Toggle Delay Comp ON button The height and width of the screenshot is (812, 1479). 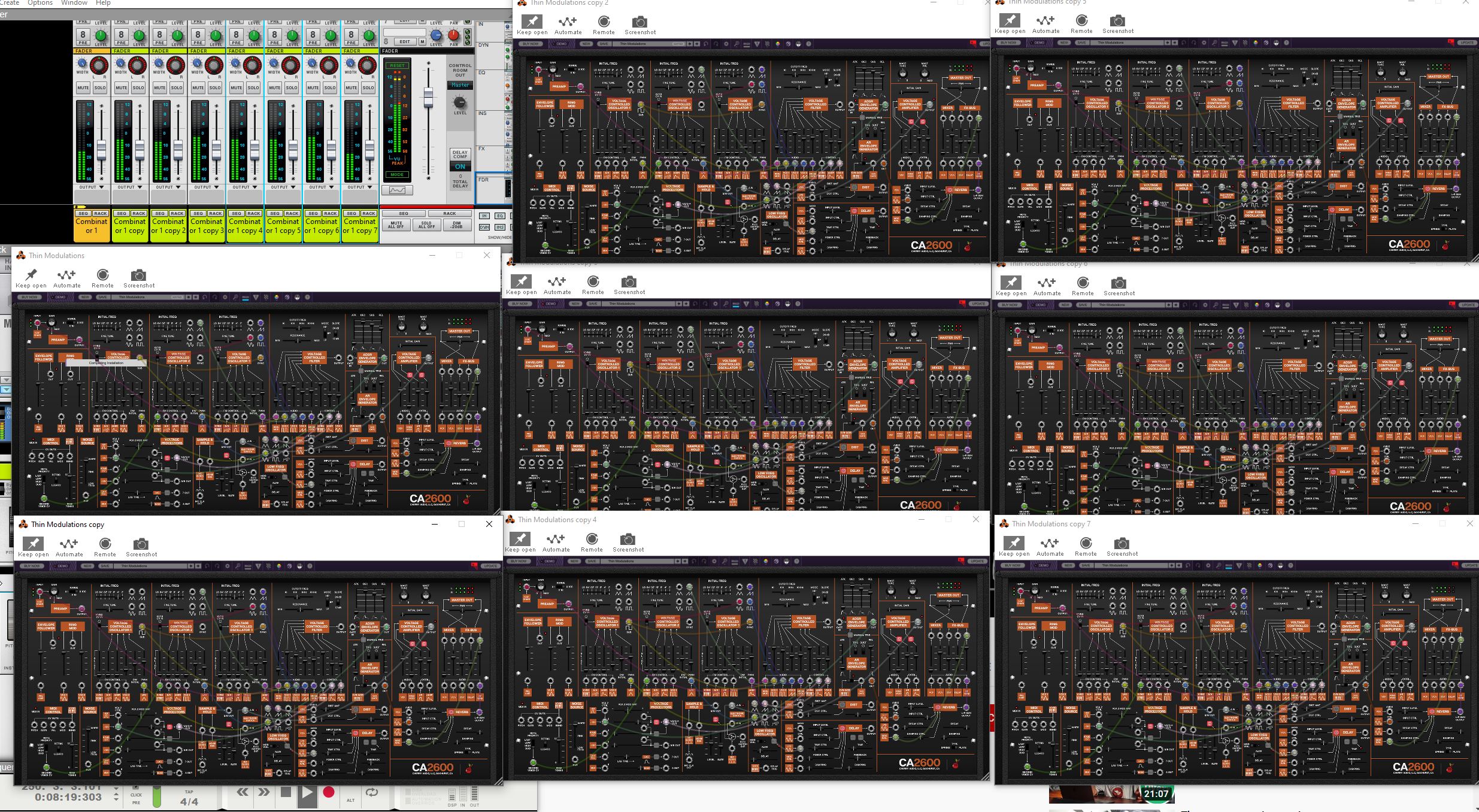tap(460, 166)
